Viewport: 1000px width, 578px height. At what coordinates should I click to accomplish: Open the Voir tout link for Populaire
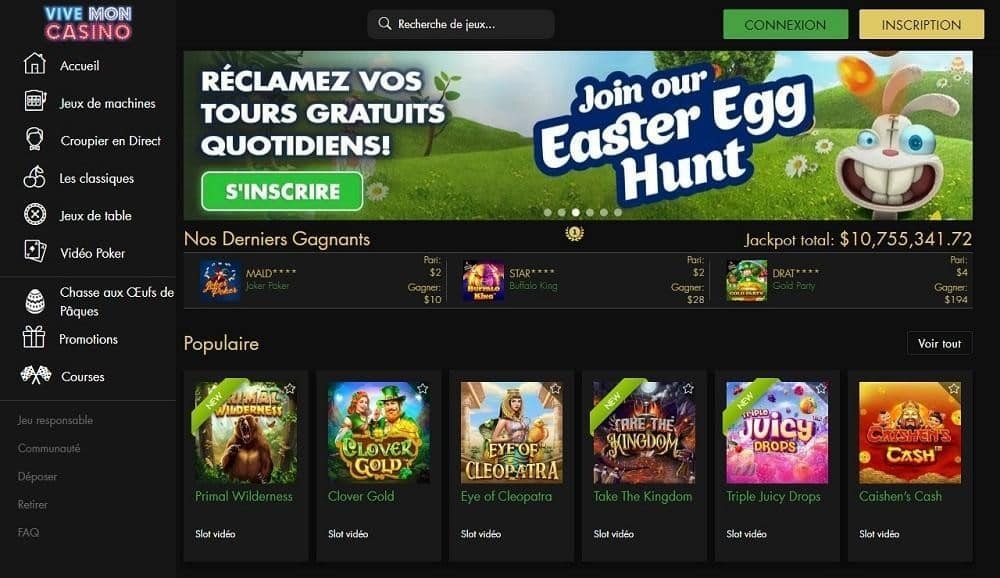click(x=939, y=343)
